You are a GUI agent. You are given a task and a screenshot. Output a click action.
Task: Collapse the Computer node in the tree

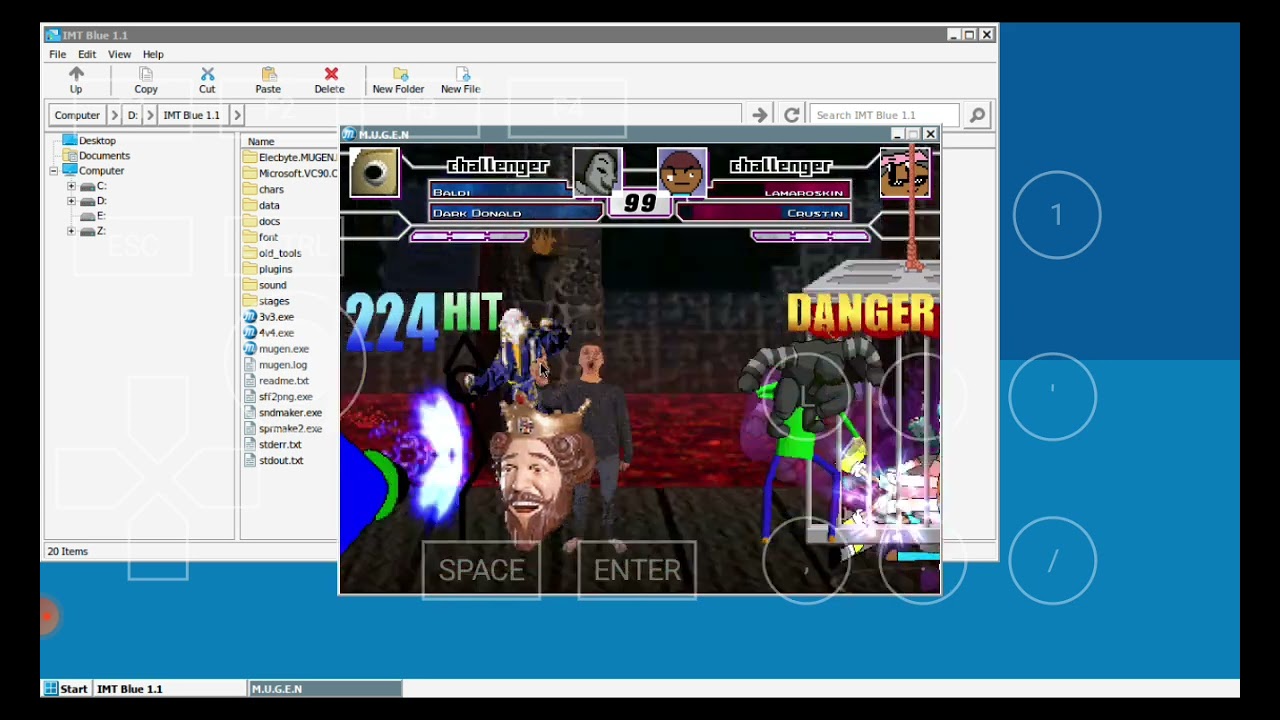[53, 171]
